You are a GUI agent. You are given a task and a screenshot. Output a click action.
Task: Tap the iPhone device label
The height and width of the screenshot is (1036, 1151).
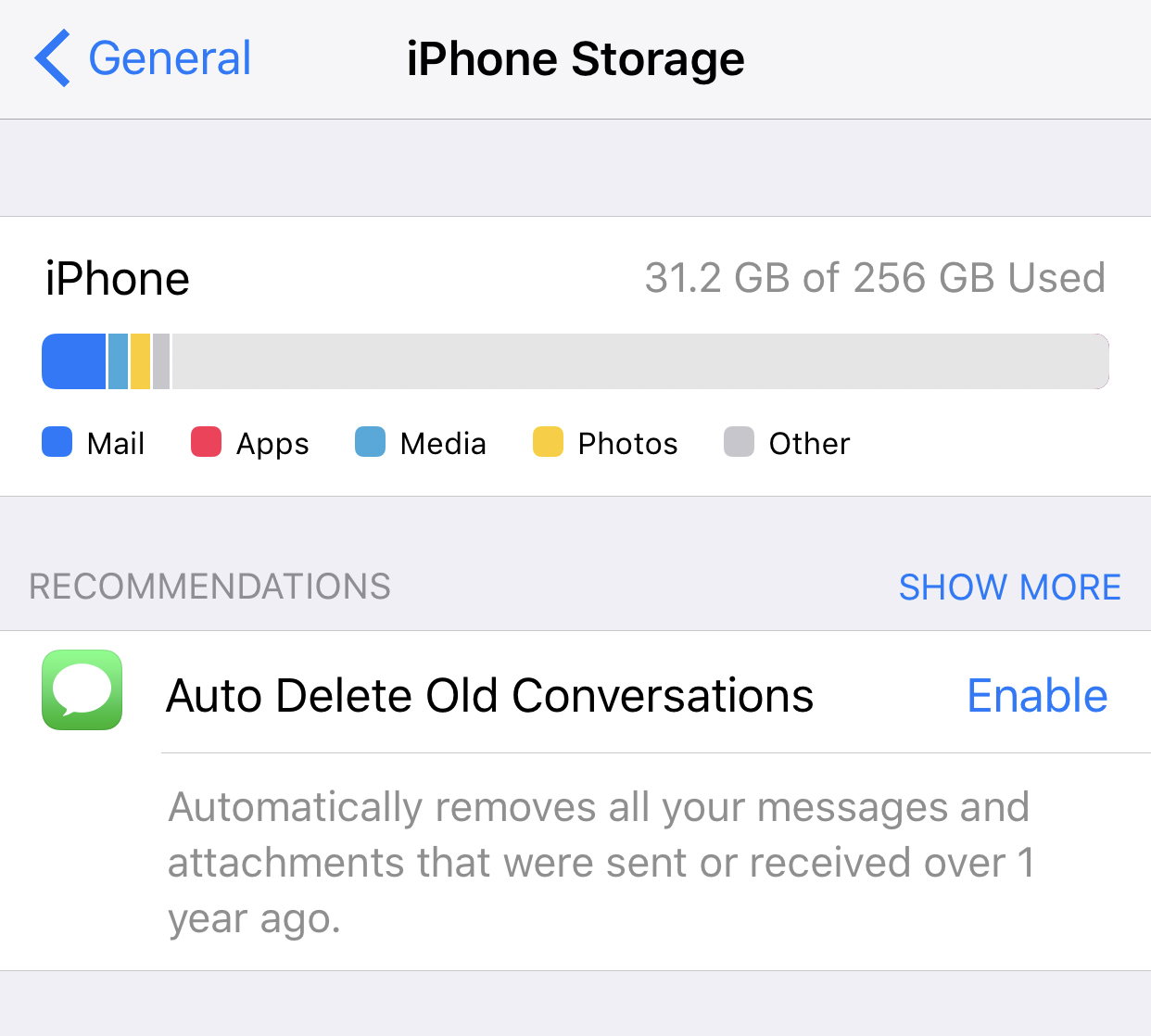(118, 279)
